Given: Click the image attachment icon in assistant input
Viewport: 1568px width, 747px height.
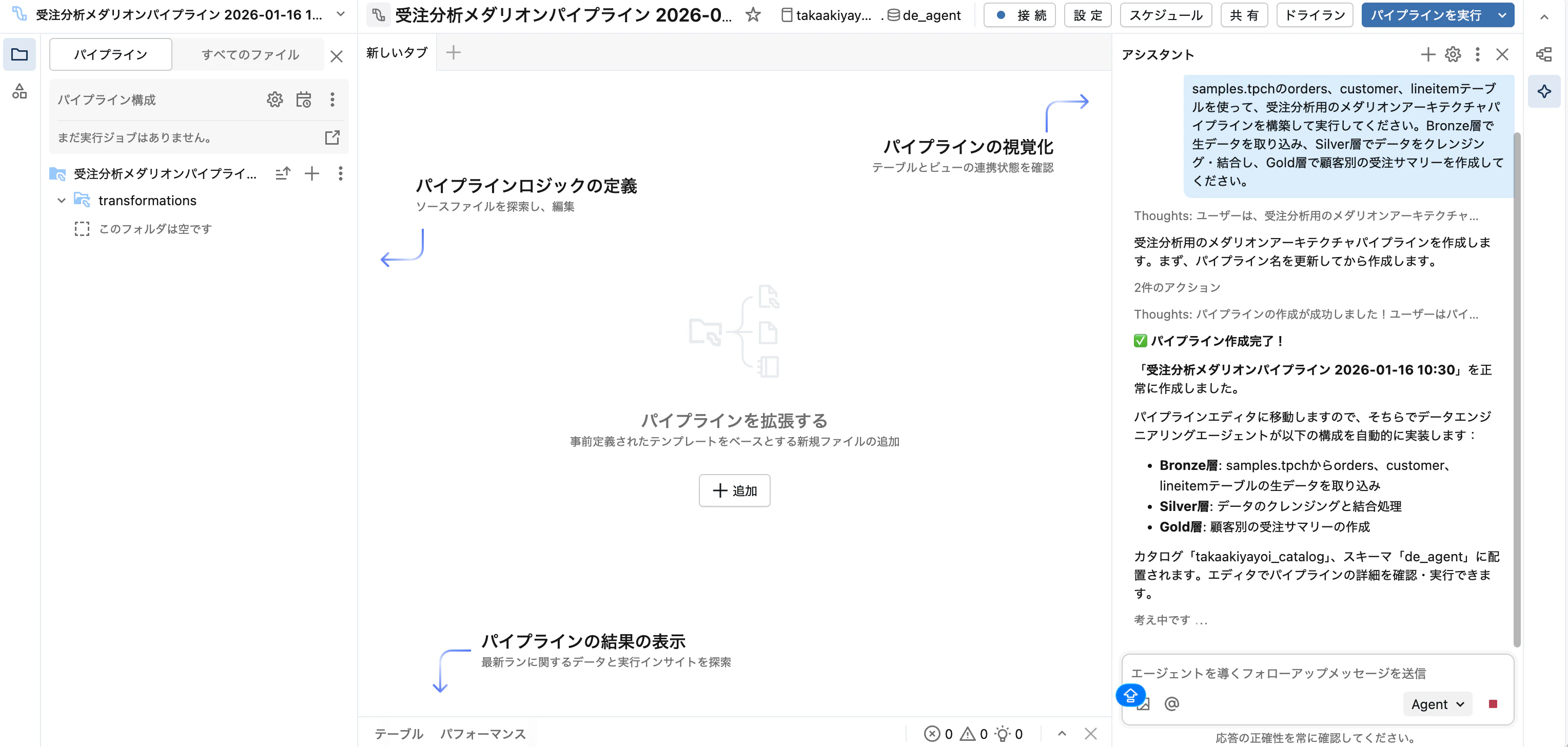Looking at the screenshot, I should 1144,704.
